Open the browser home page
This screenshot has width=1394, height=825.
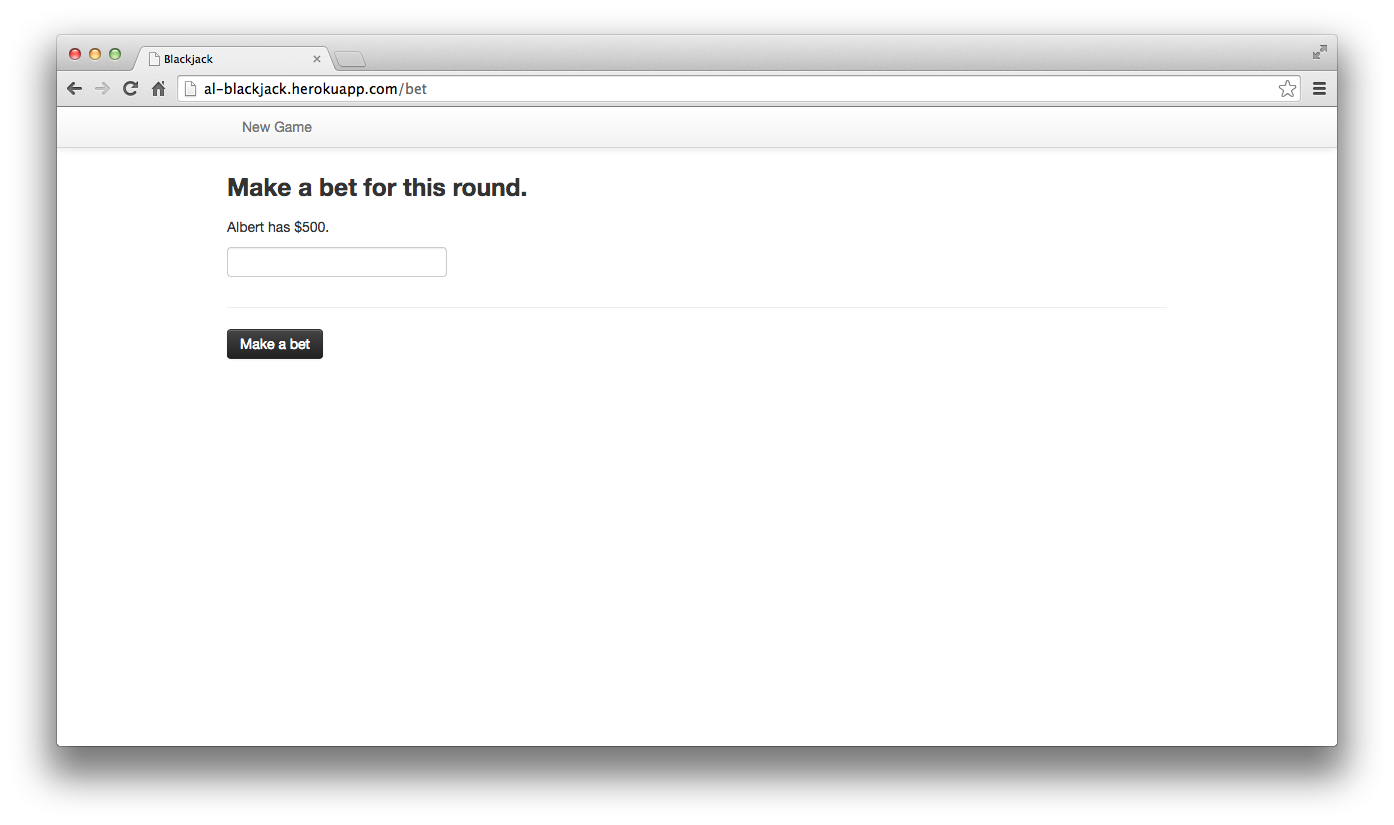point(158,89)
